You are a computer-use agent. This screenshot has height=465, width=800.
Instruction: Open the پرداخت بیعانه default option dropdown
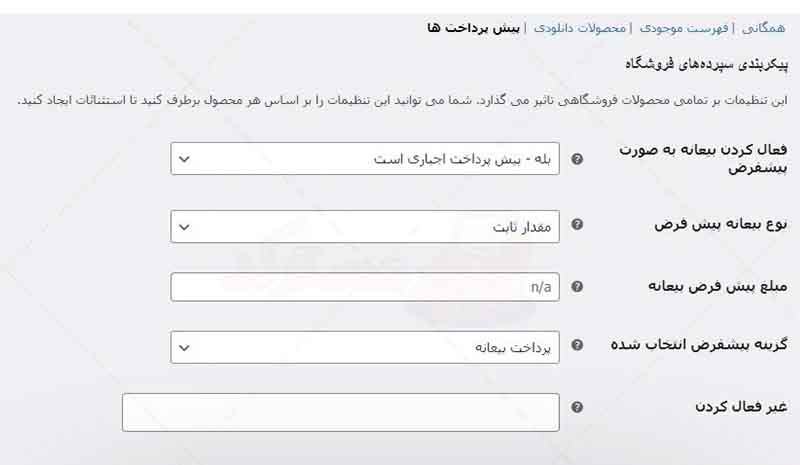point(365,347)
